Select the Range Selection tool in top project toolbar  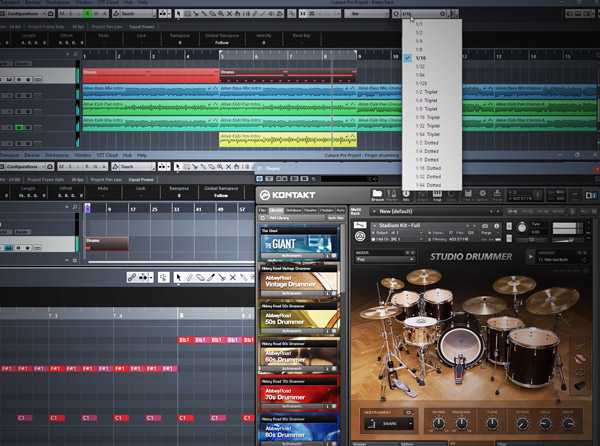[187, 14]
